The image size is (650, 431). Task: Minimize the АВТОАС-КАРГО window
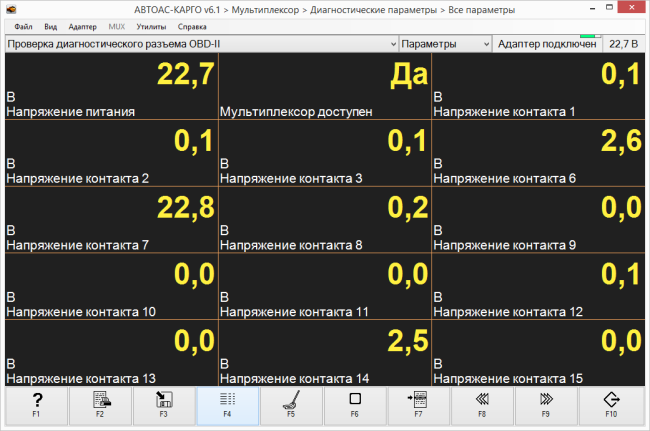pyautogui.click(x=593, y=8)
